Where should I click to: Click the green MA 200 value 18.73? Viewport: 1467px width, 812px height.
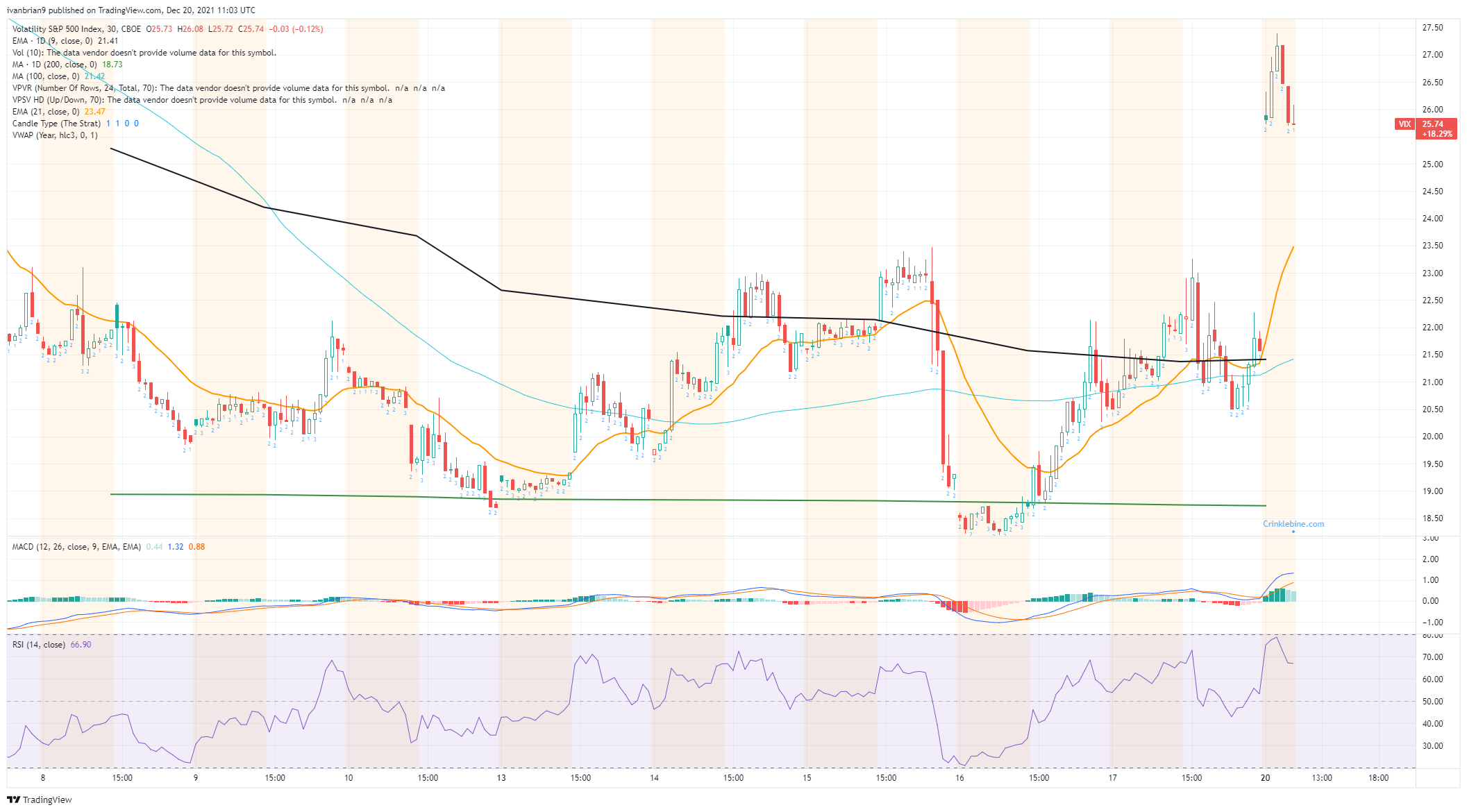112,65
